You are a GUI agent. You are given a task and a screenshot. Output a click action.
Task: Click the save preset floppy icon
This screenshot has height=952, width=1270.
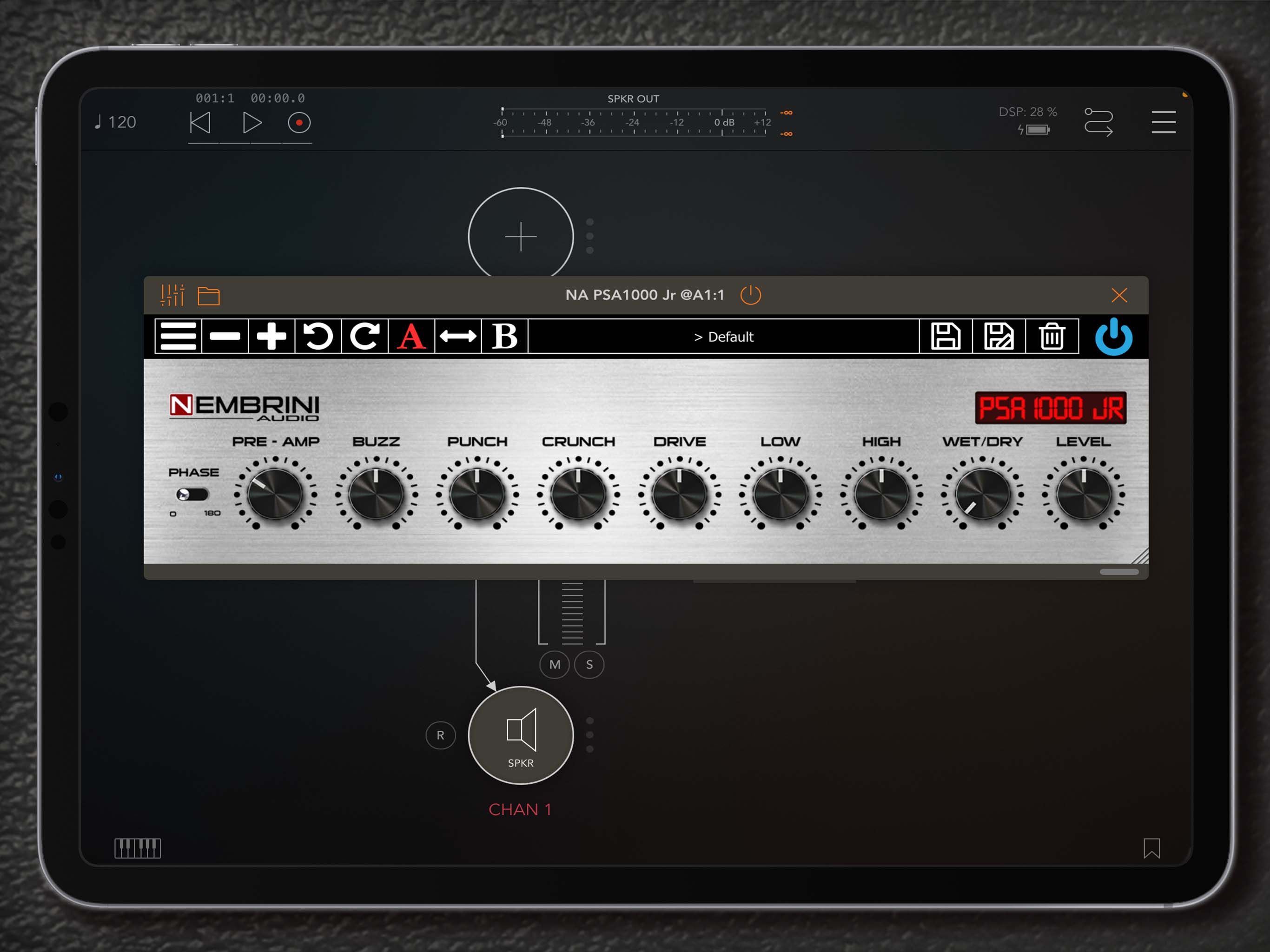(x=945, y=336)
